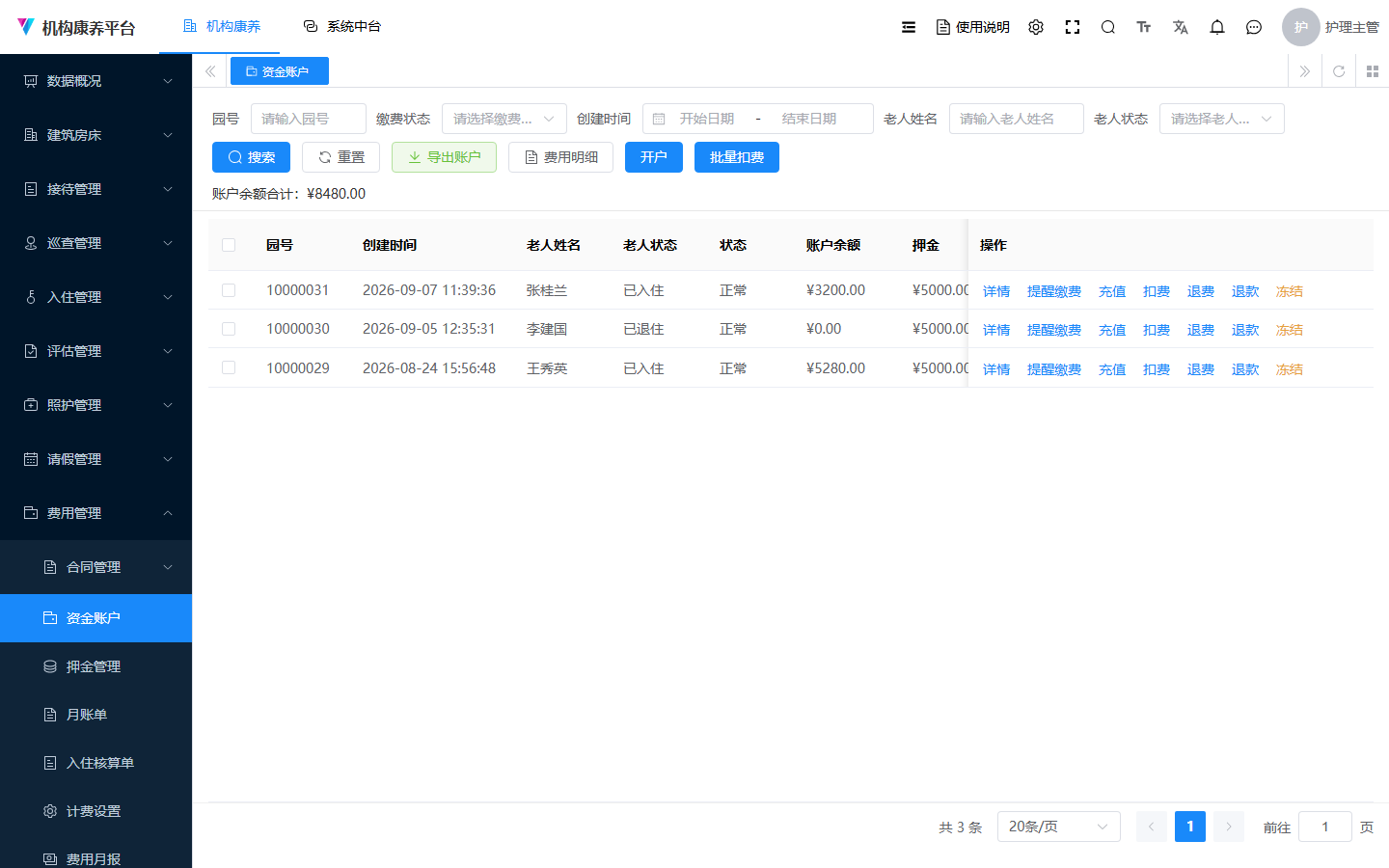Click the platform logo icon
The width and height of the screenshot is (1389, 868).
26,27
